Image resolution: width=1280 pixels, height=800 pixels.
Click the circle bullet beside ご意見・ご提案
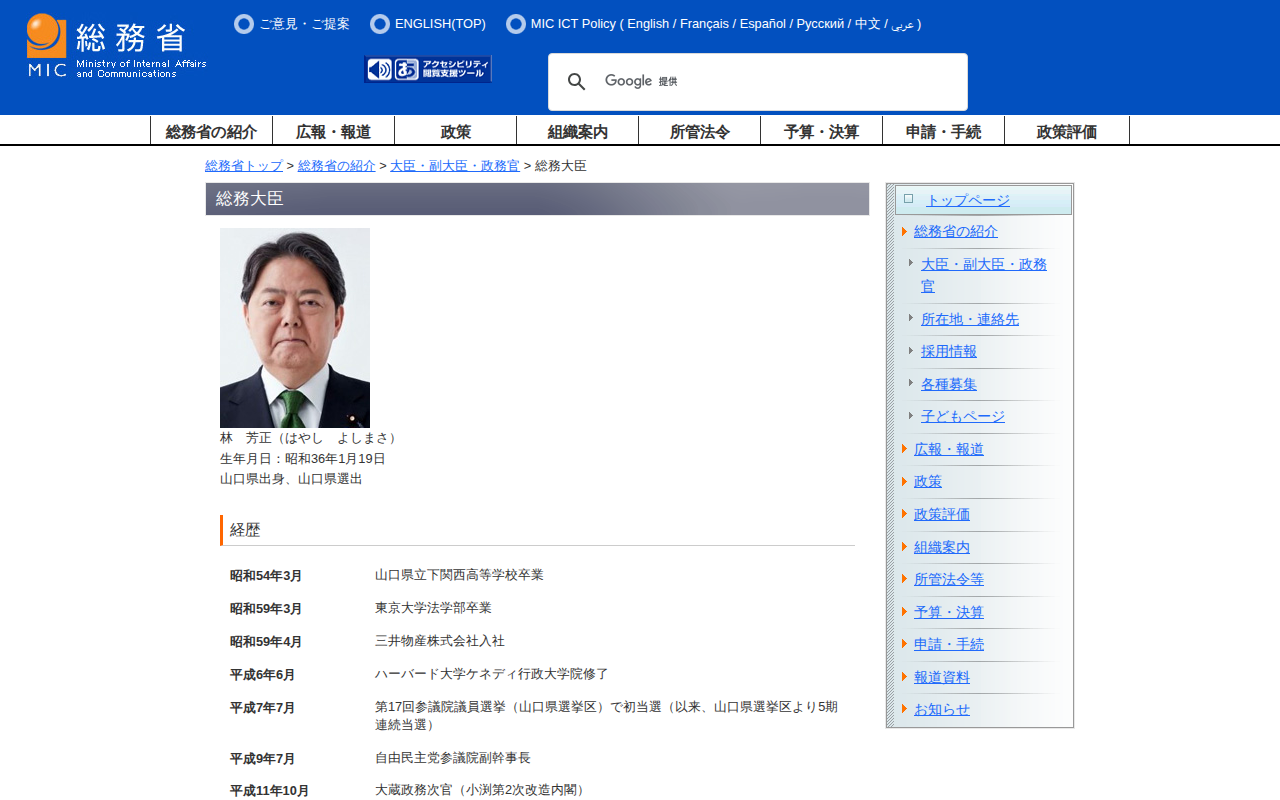pyautogui.click(x=243, y=24)
